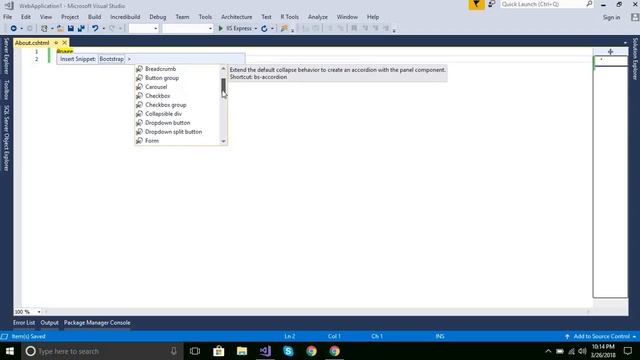Open File Explorer from the taskbar
The width and height of the screenshot is (640, 360).
[x=242, y=351]
